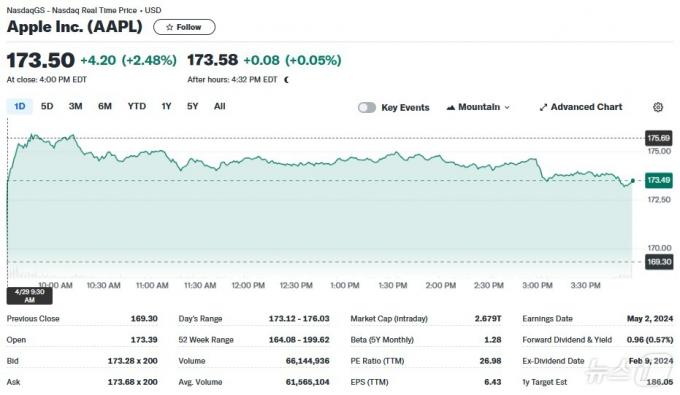680x395 pixels.
Task: Click the Previous Close value 169.30
Action: click(144, 319)
